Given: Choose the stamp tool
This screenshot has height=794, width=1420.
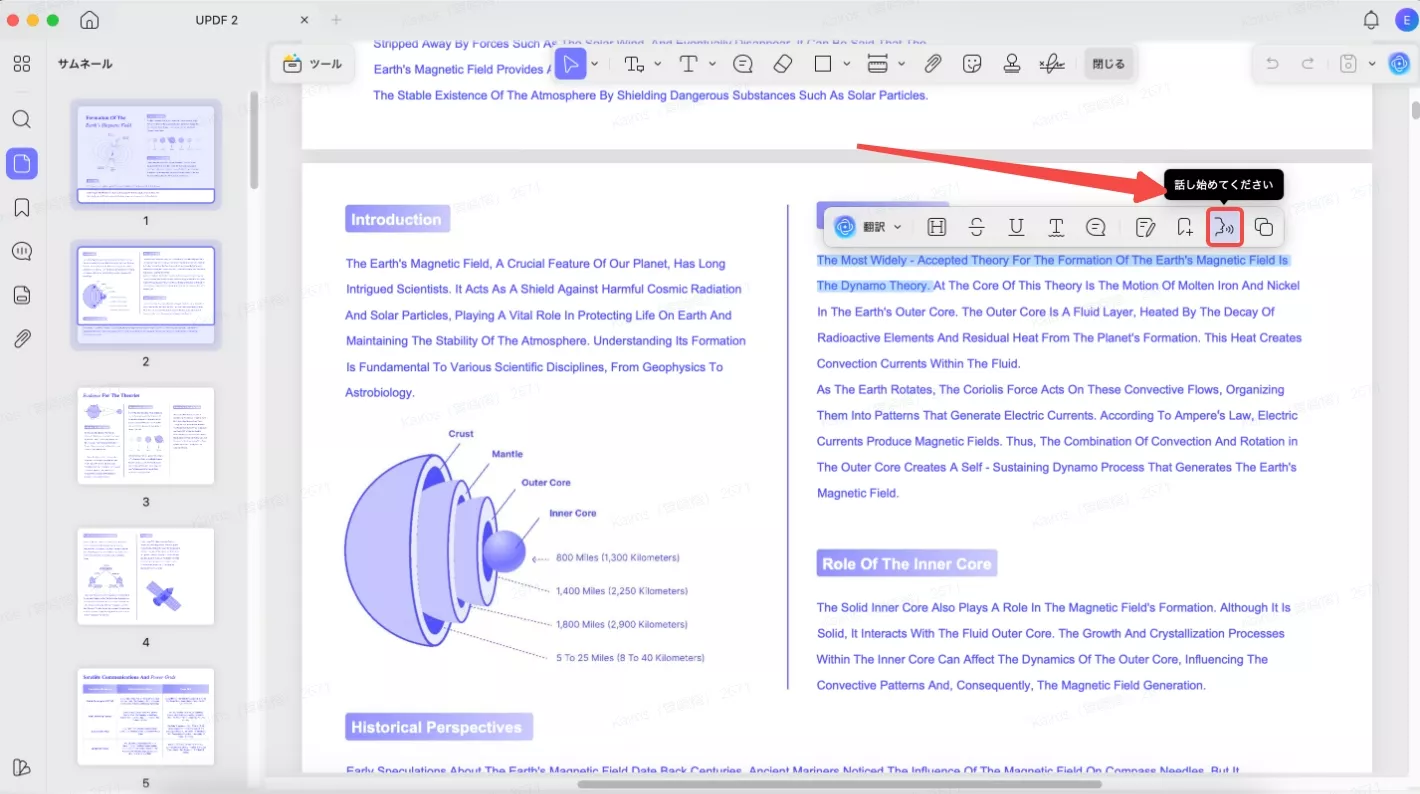Looking at the screenshot, I should (x=1012, y=64).
